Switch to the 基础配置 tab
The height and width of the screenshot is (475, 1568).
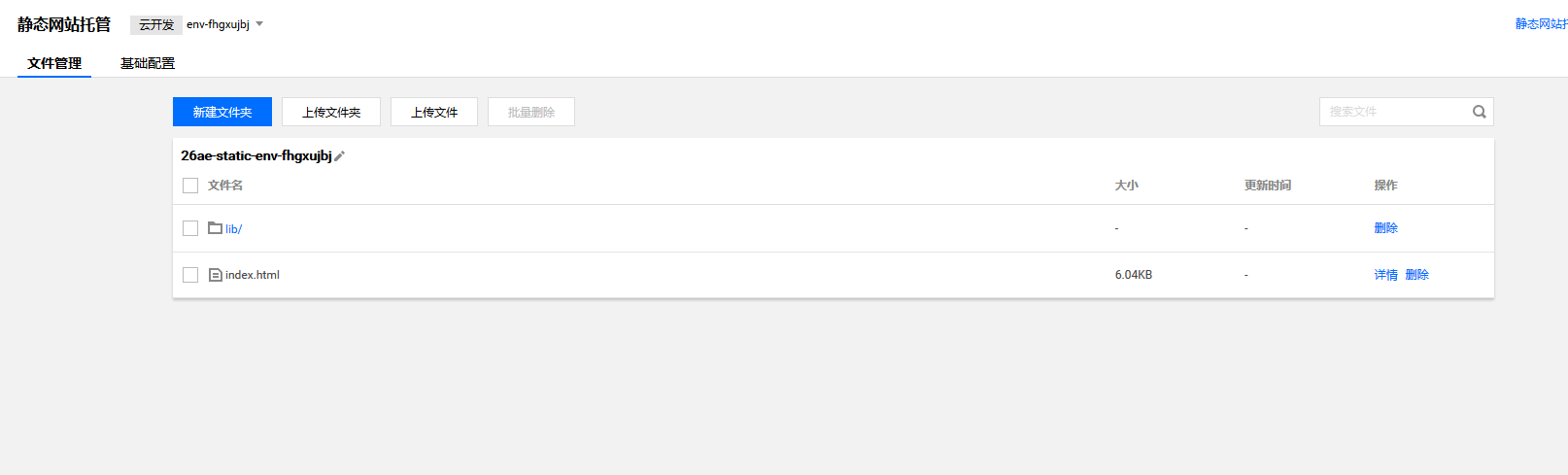[x=148, y=63]
